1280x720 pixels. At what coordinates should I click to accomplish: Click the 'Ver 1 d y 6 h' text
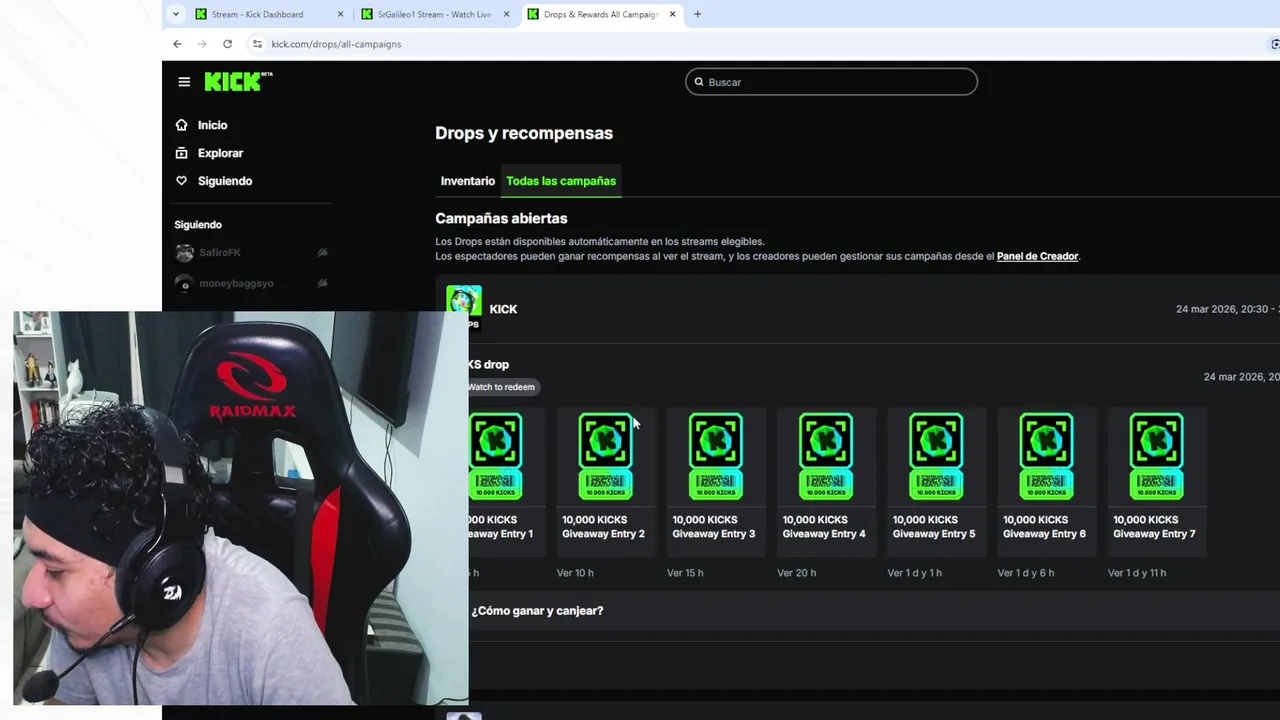(x=1025, y=573)
